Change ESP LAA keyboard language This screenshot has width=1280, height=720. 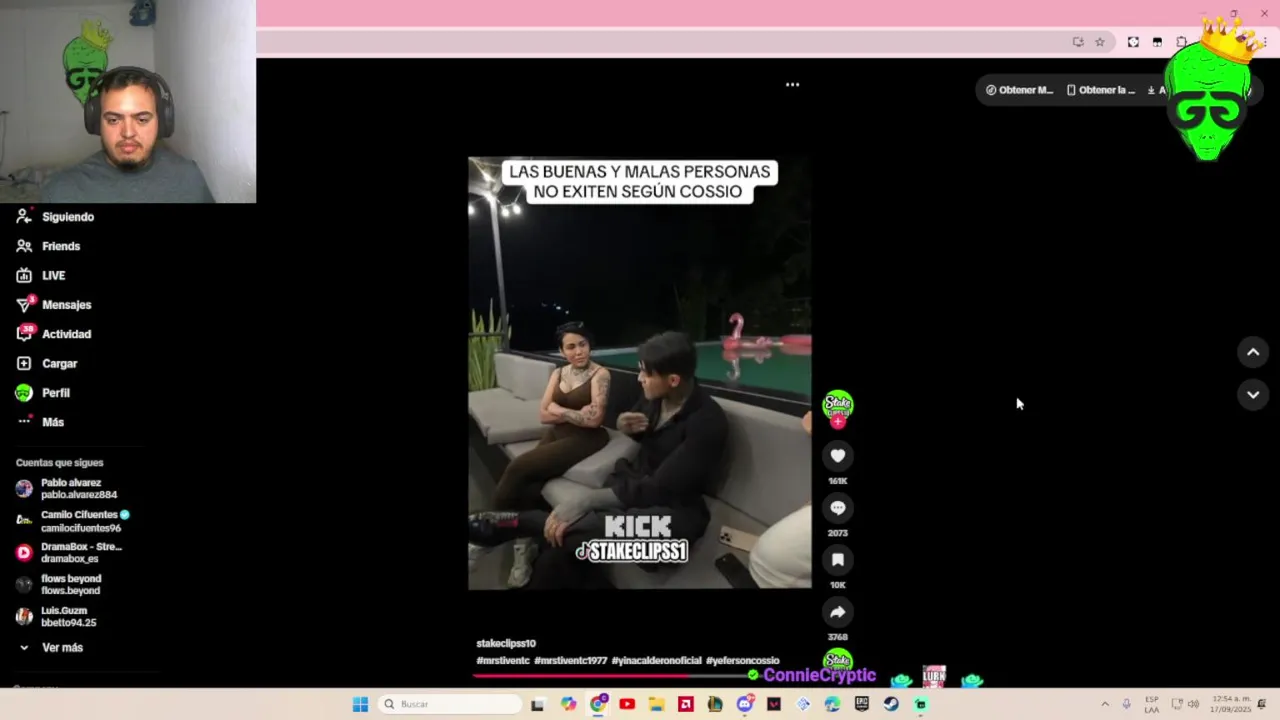(1152, 704)
